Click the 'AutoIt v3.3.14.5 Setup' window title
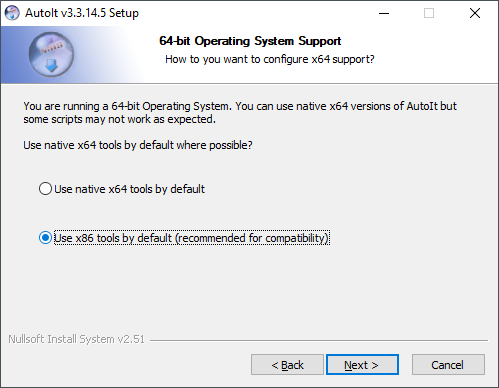Image resolution: width=499 pixels, height=388 pixels. pyautogui.click(x=82, y=13)
